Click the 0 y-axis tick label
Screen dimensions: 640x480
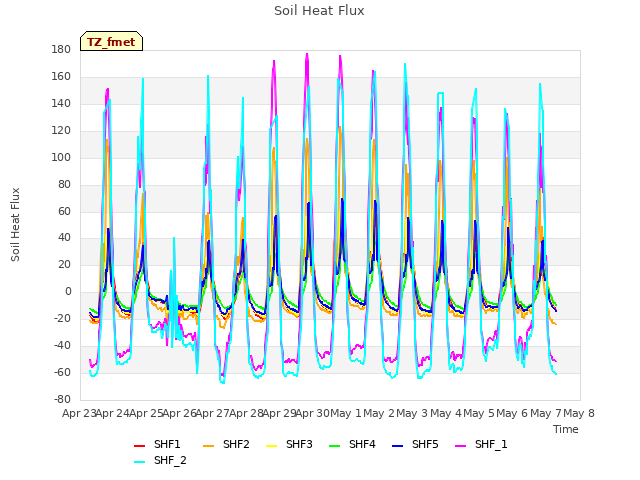[x=68, y=292]
